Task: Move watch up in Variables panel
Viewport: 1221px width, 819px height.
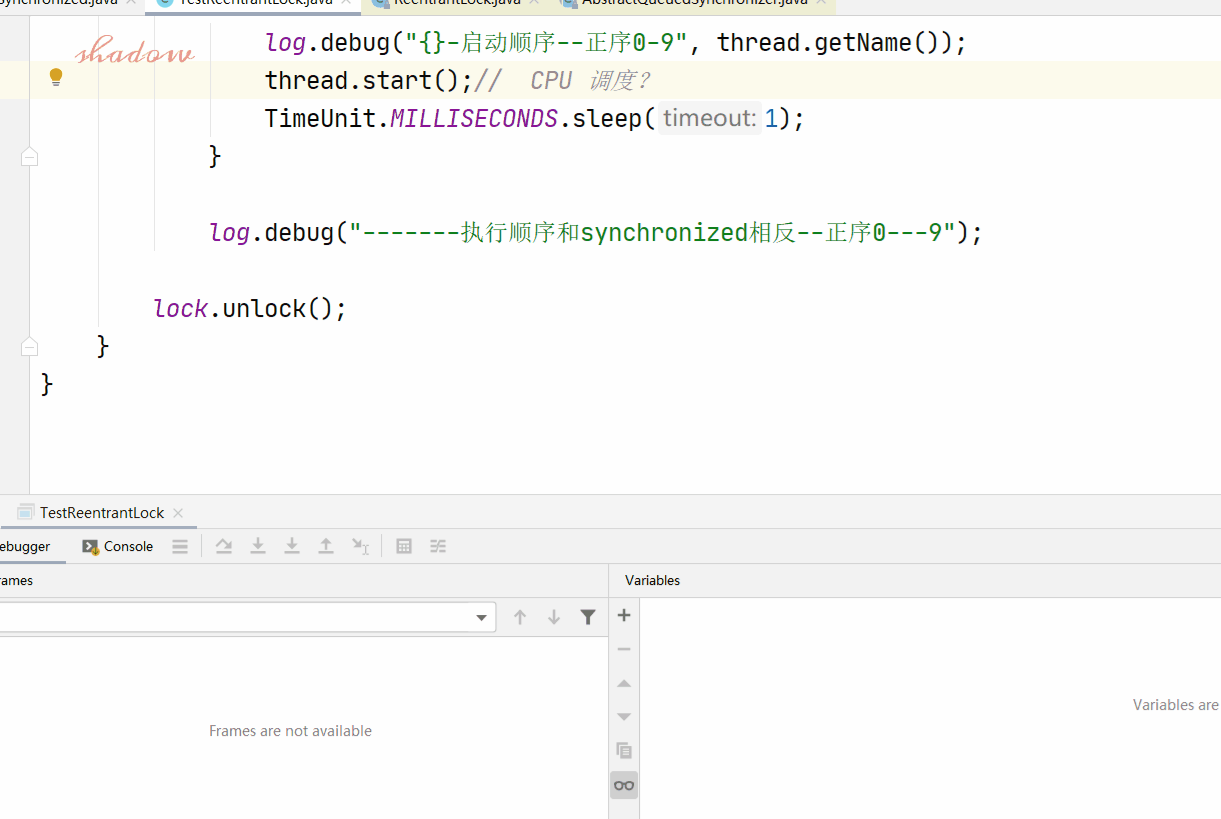Action: coord(624,683)
